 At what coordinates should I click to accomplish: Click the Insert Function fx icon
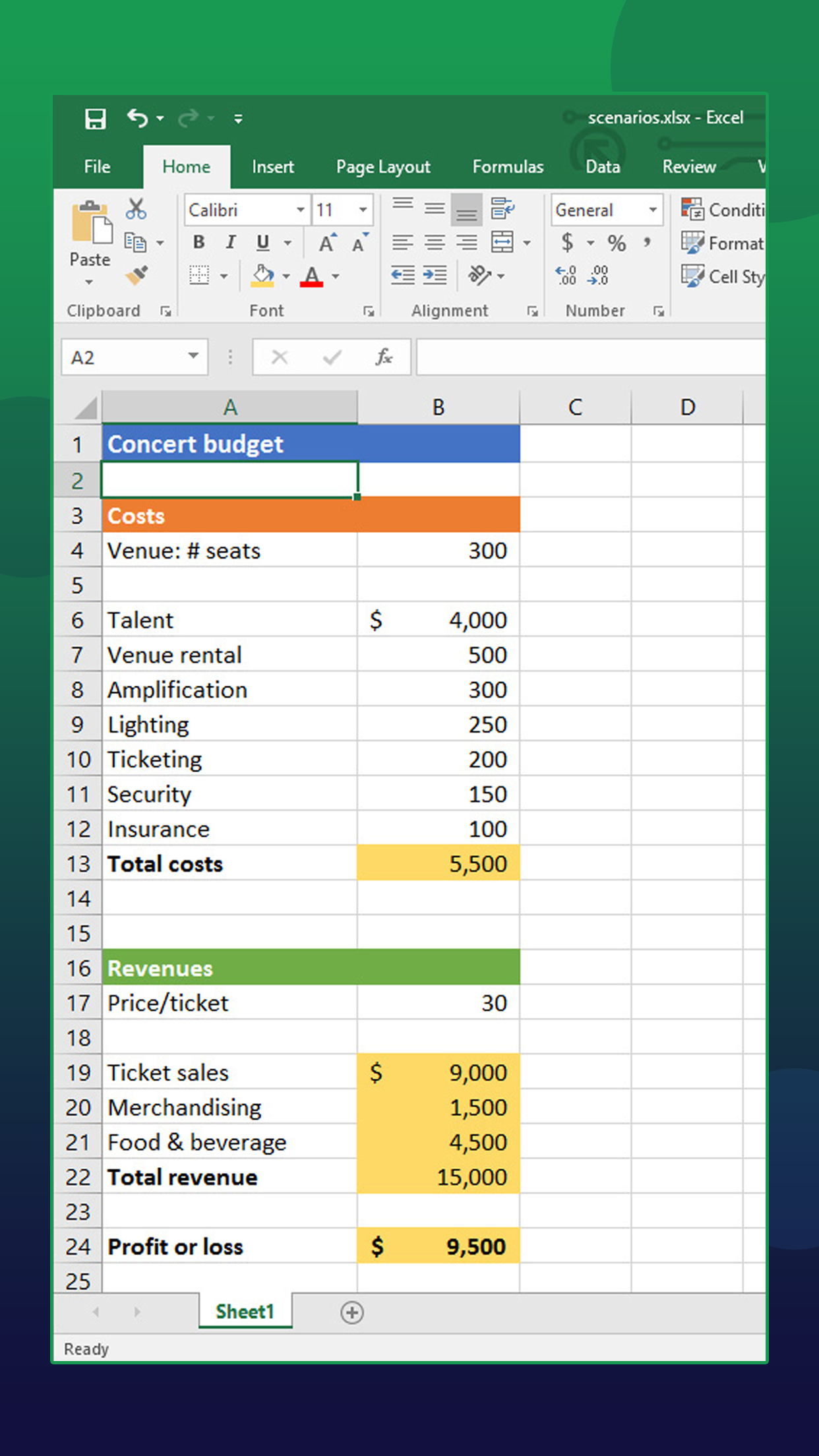click(383, 357)
